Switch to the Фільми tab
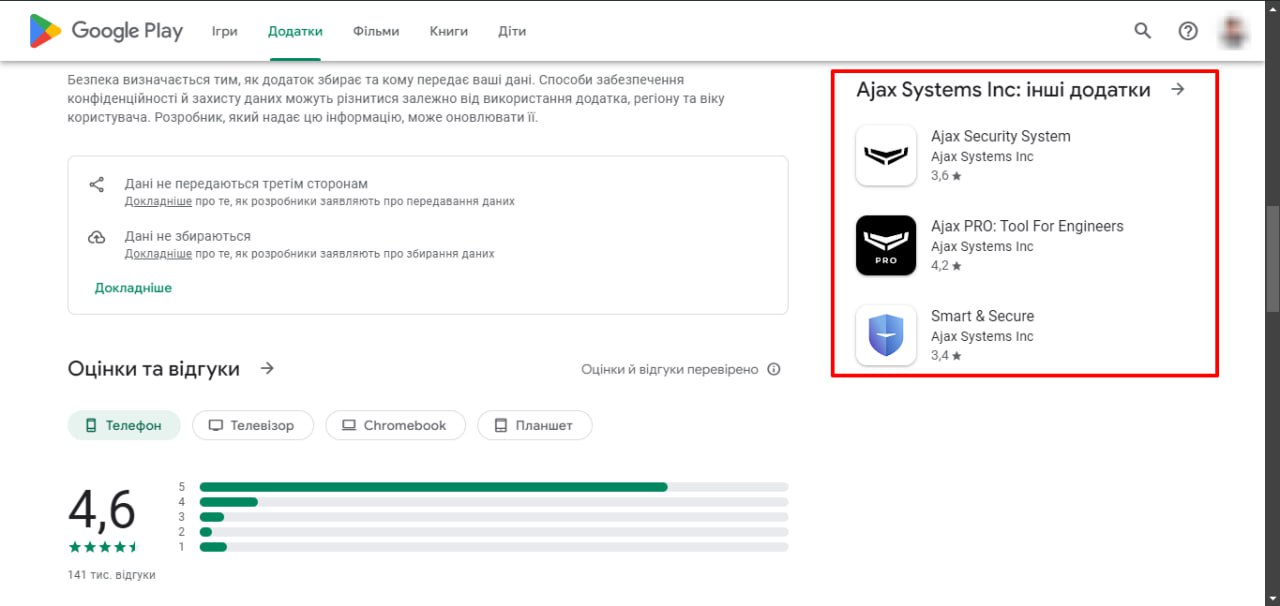The width and height of the screenshot is (1280, 606). [x=376, y=31]
